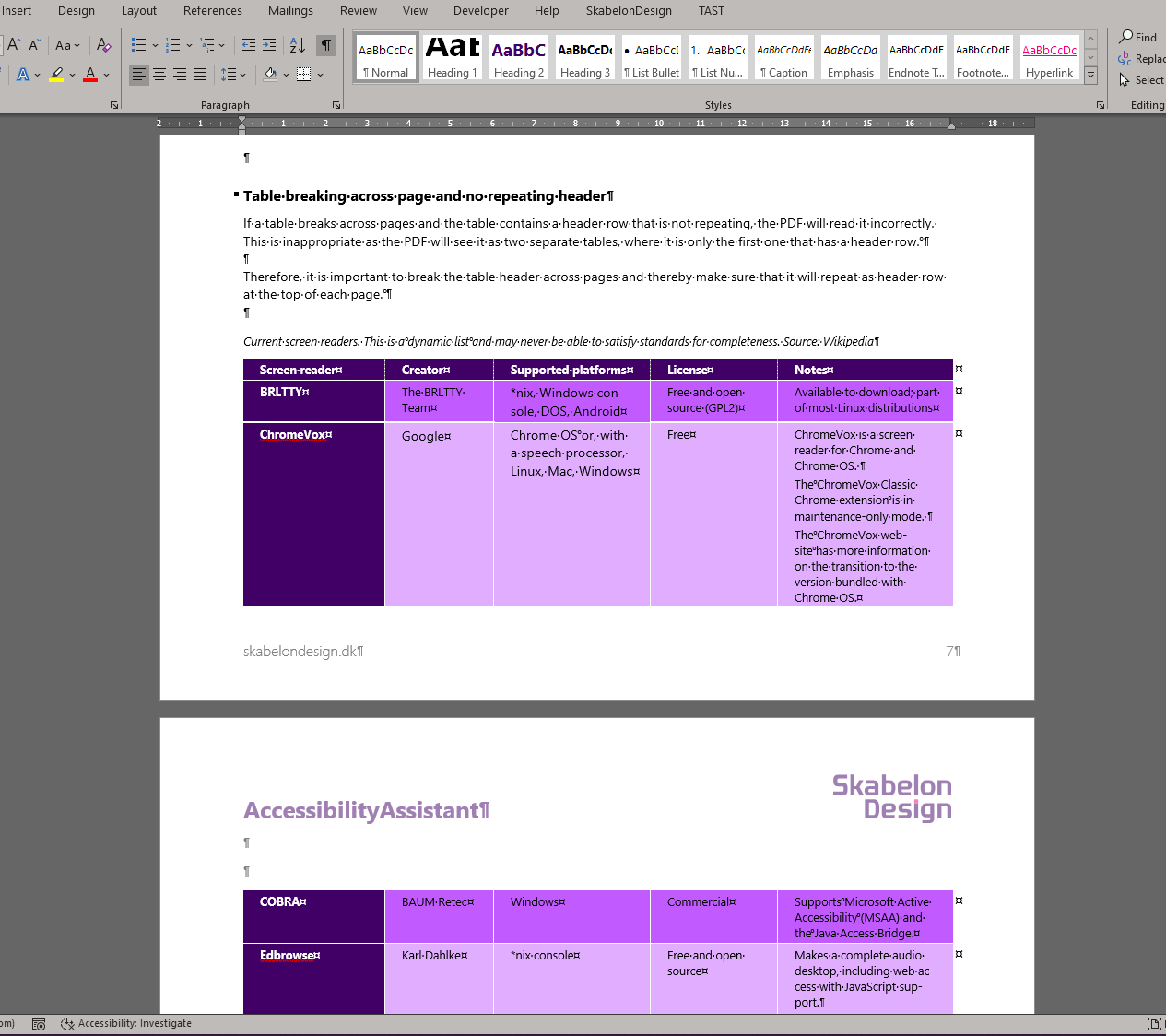Toggle align left
Screen dimensions: 1166x1036
point(138,74)
